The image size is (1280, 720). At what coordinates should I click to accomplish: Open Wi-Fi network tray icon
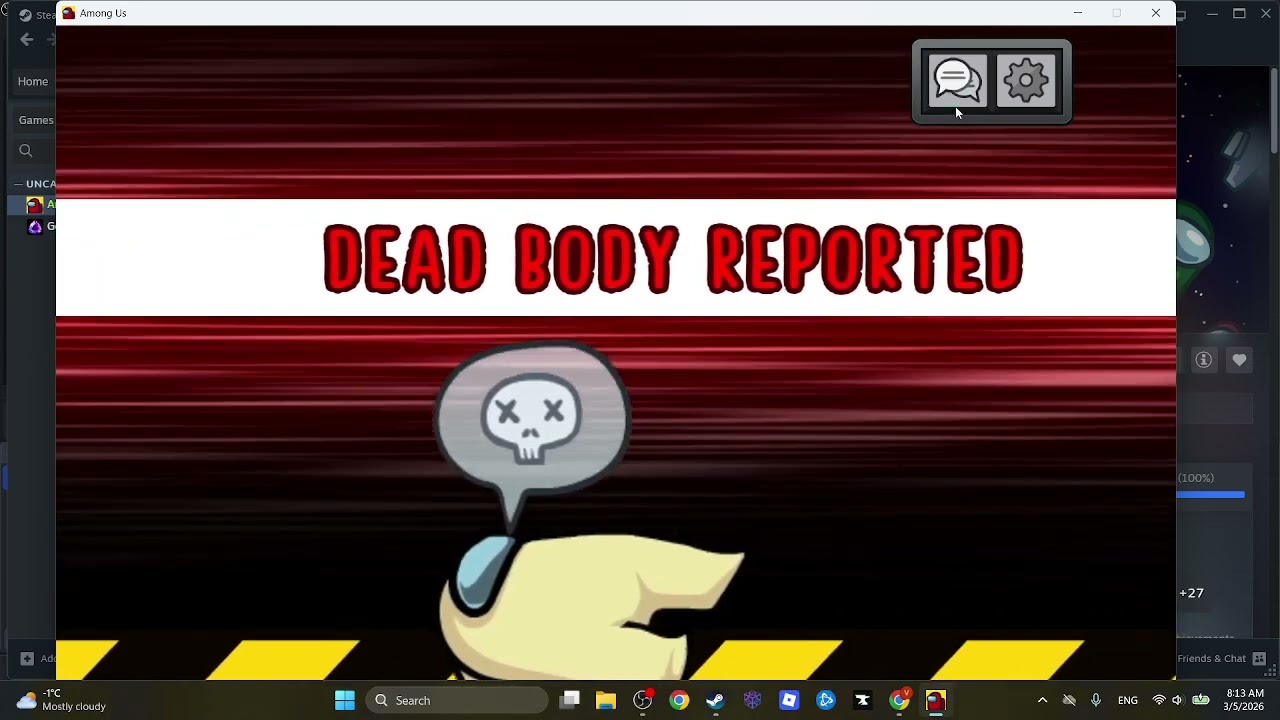click(x=1159, y=700)
